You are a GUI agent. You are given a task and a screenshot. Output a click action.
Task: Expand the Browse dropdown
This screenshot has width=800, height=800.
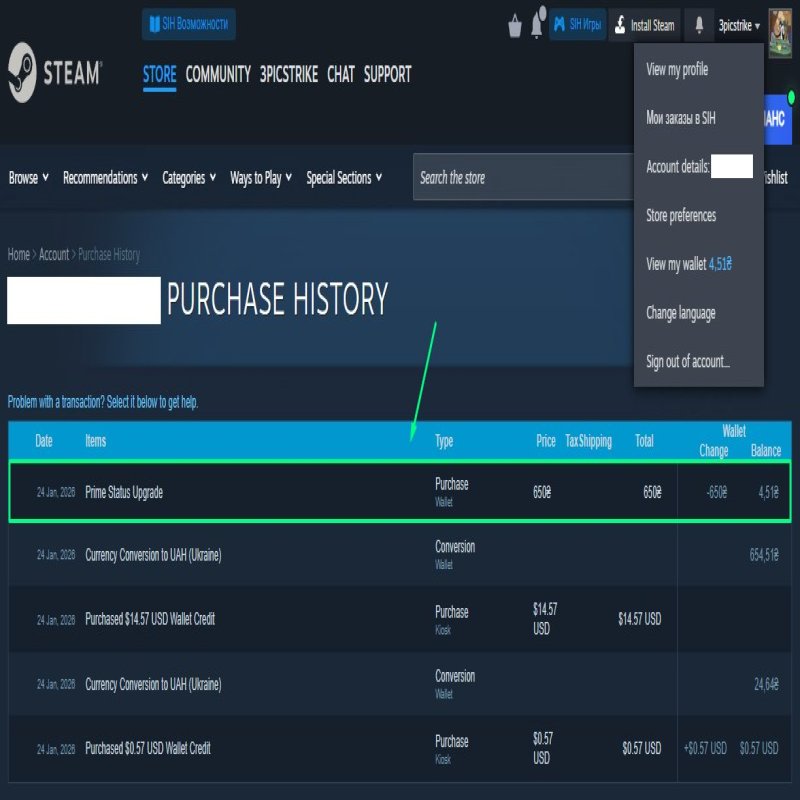[28, 178]
